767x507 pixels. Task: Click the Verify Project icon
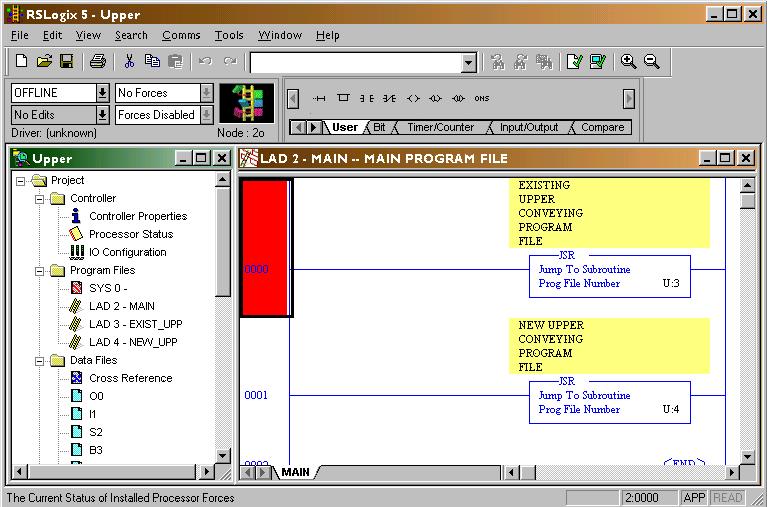pyautogui.click(x=597, y=61)
